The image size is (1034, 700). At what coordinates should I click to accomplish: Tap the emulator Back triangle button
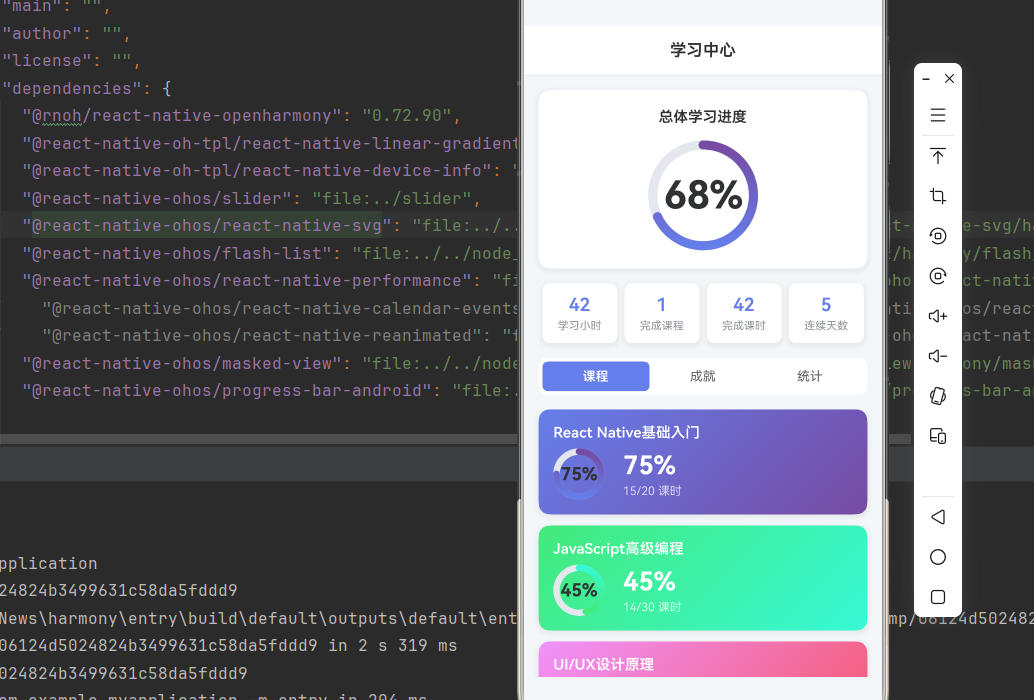coord(938,517)
